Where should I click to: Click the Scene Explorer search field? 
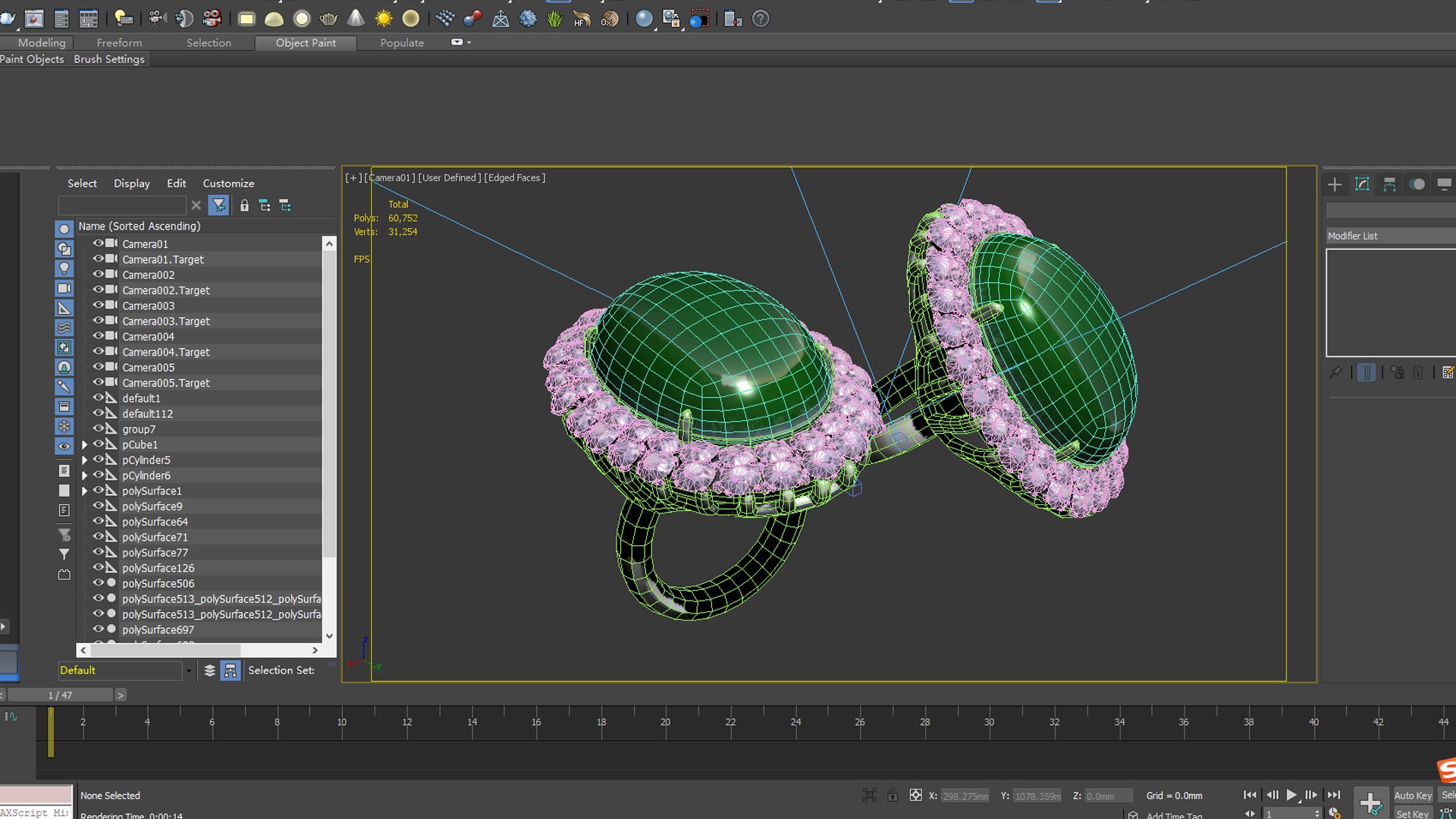(x=122, y=206)
